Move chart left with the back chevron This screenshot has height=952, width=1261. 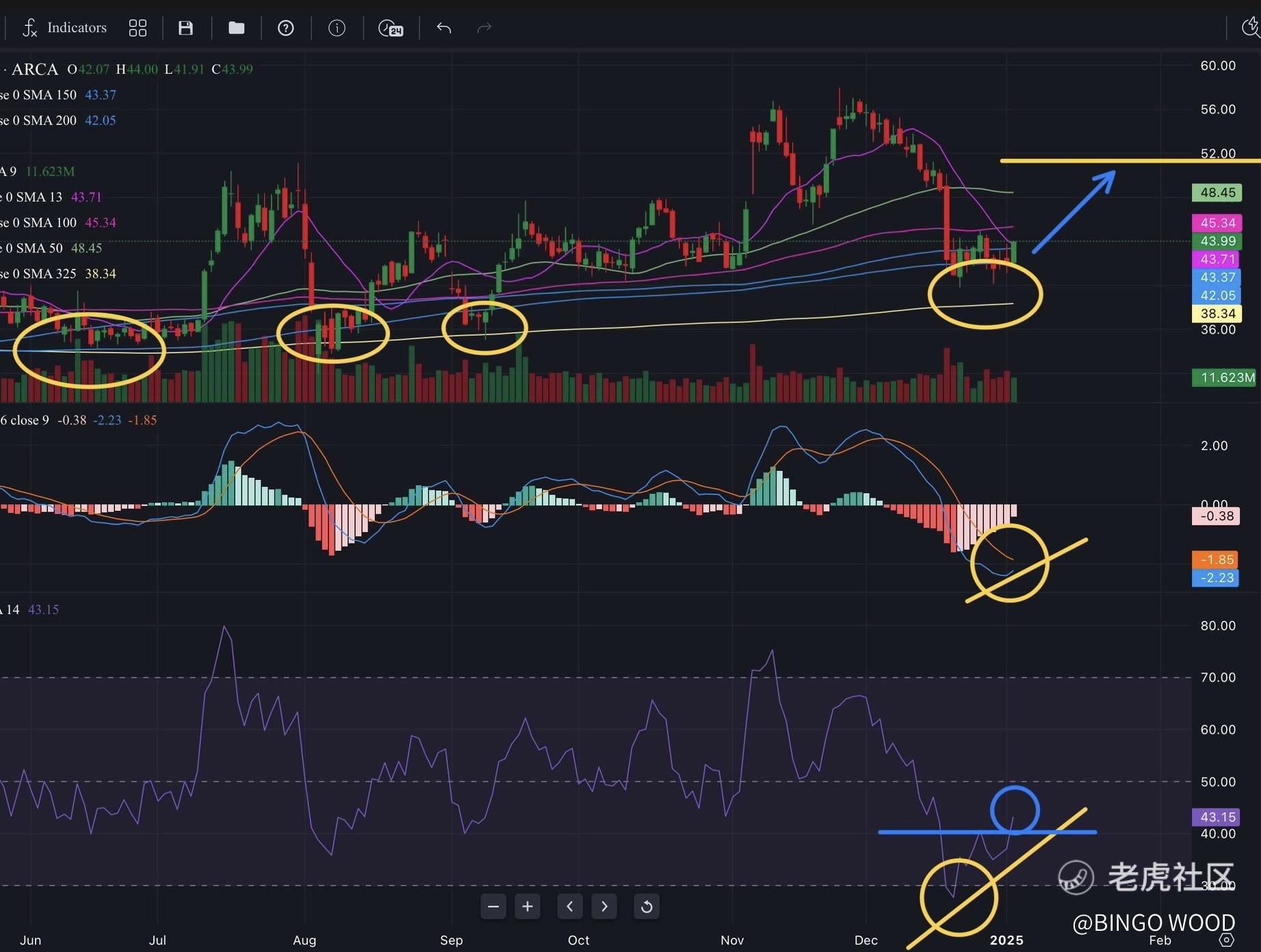click(570, 907)
